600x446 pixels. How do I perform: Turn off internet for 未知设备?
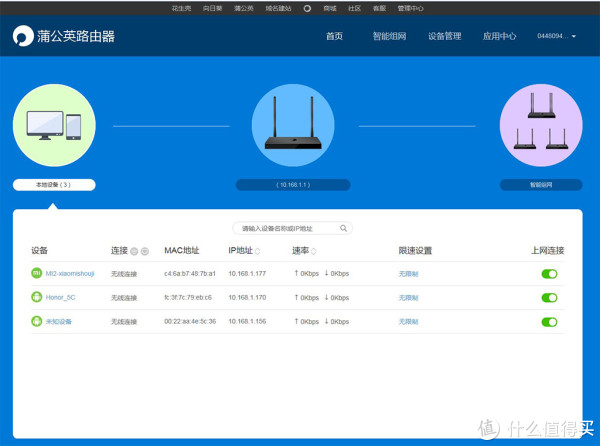[549, 322]
